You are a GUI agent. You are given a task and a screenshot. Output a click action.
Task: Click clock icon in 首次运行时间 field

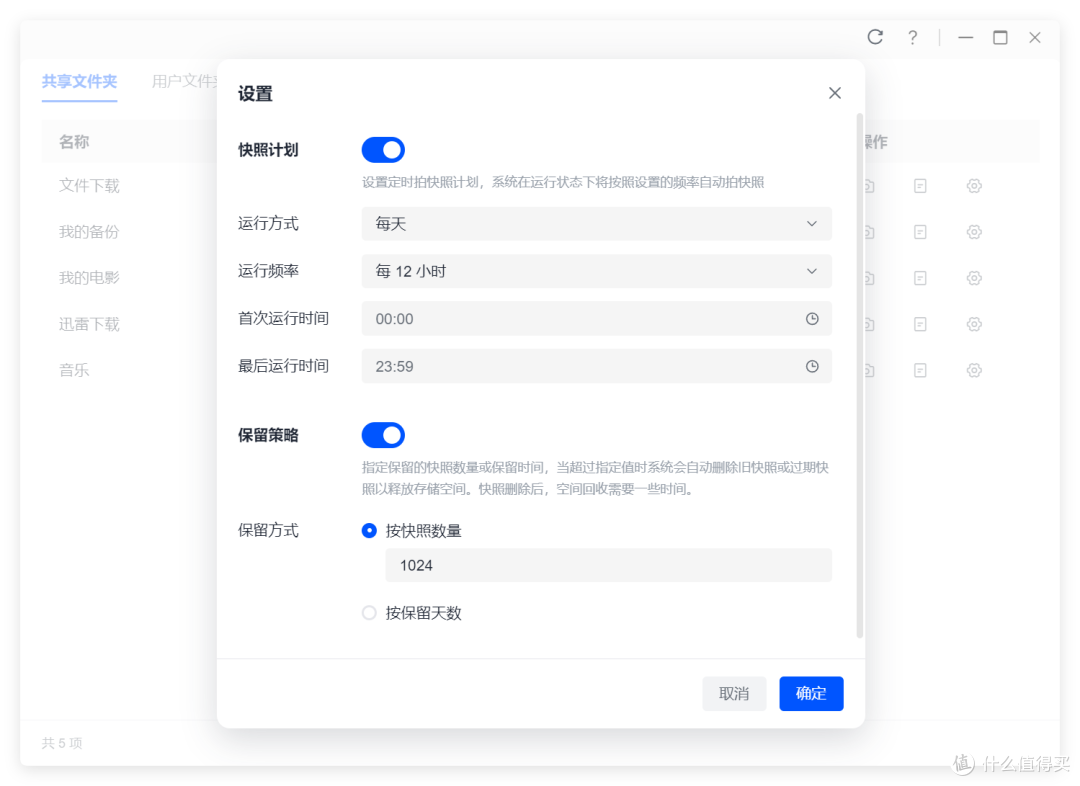click(812, 319)
